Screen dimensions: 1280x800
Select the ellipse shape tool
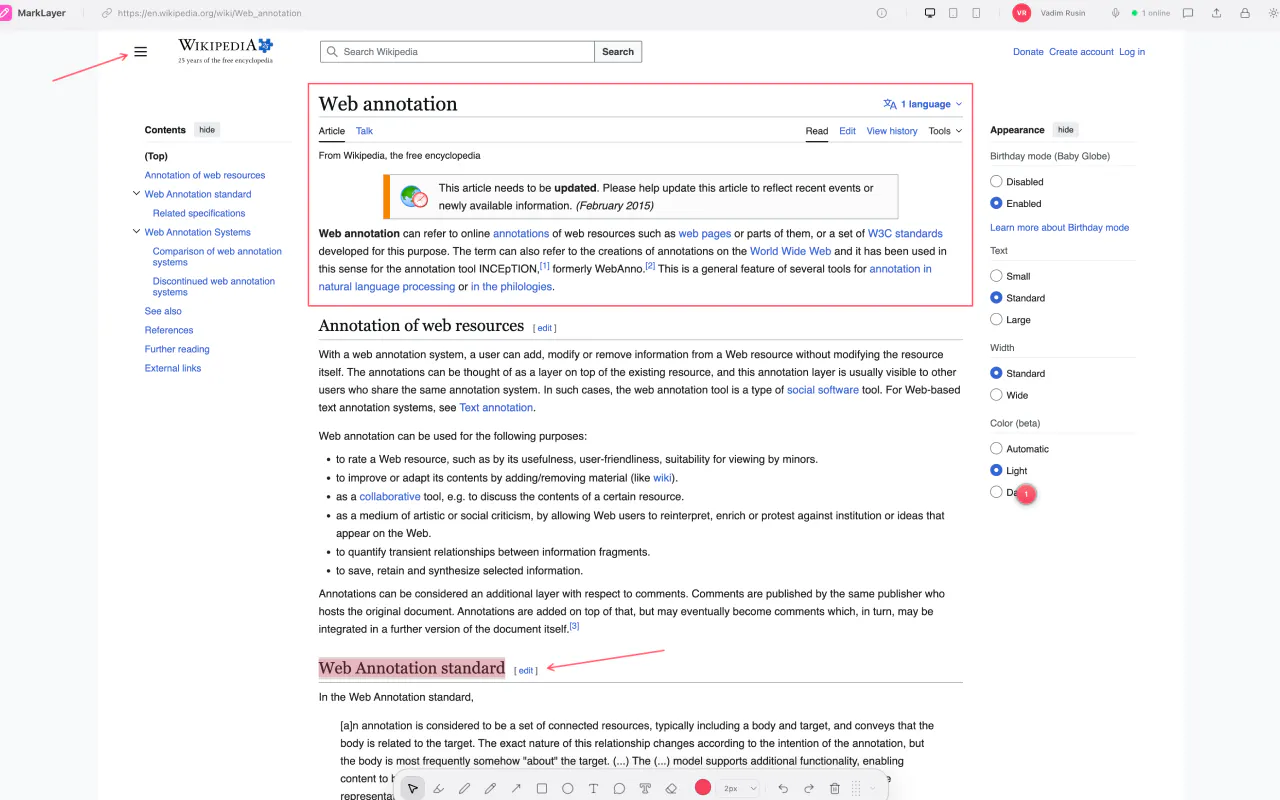tap(568, 788)
